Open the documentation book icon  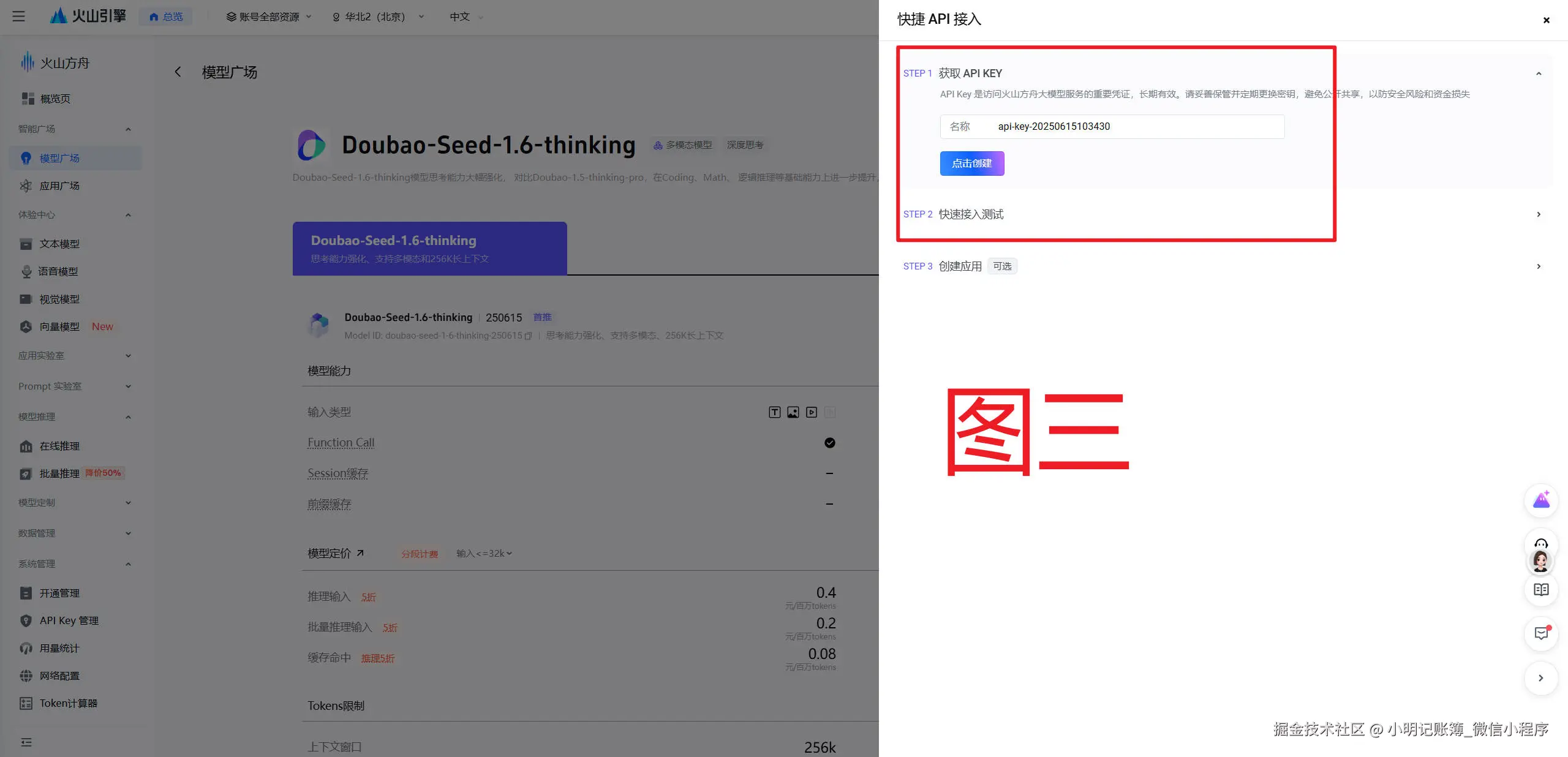[1540, 590]
